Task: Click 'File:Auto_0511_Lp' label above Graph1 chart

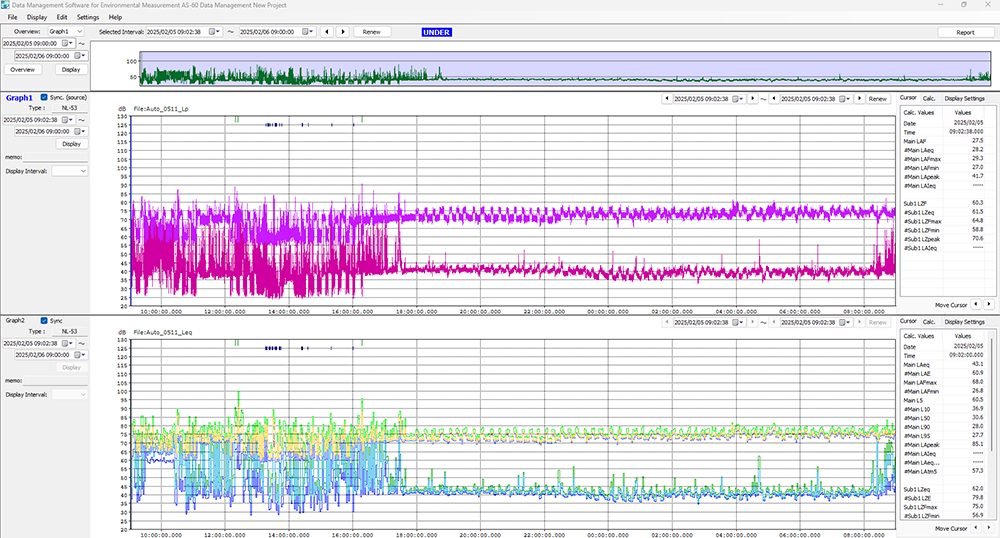Action: [161, 109]
